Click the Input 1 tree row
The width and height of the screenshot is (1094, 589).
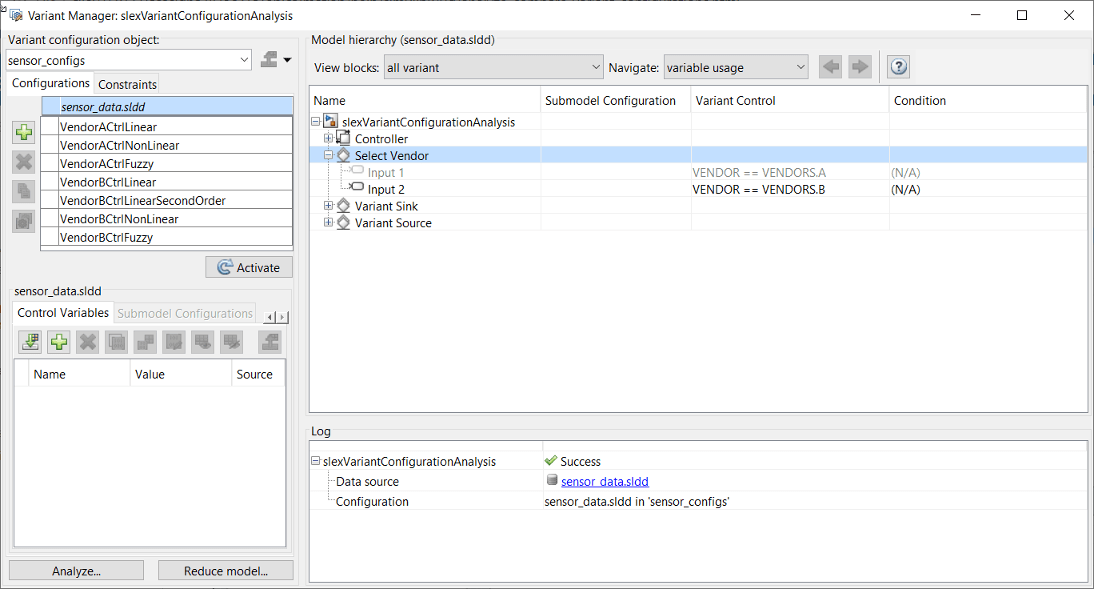[x=698, y=172]
